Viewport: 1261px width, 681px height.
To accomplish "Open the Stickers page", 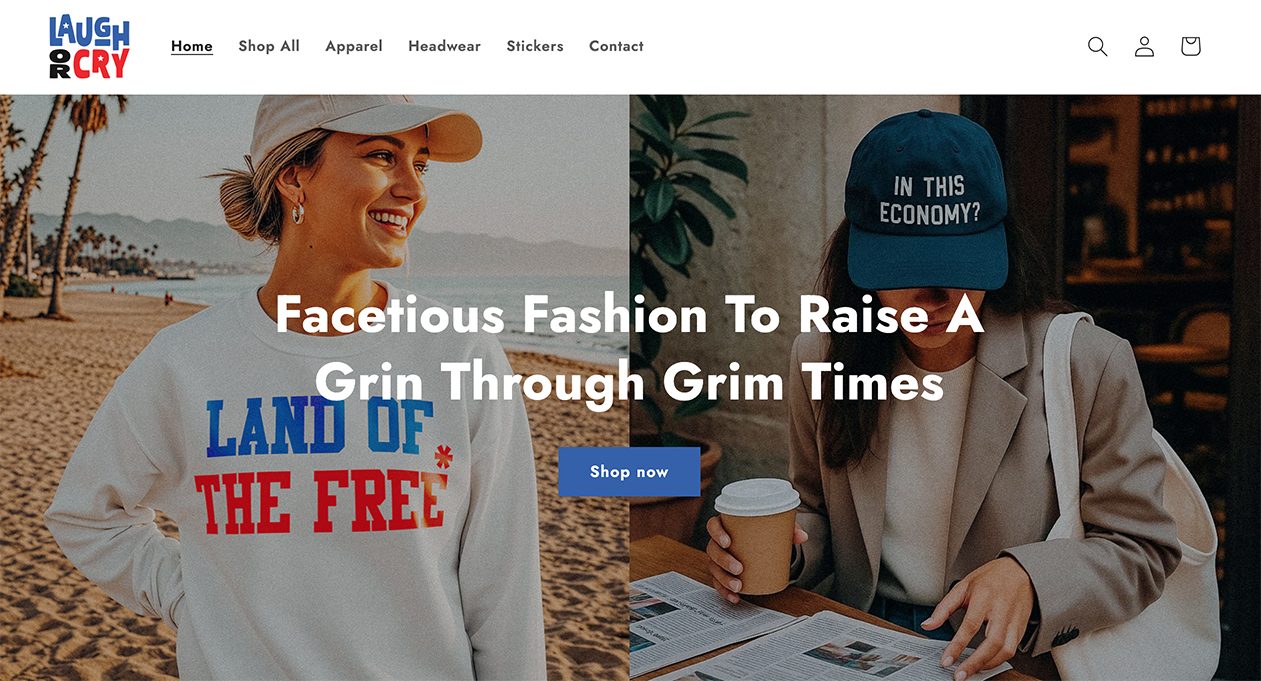I will [x=535, y=46].
